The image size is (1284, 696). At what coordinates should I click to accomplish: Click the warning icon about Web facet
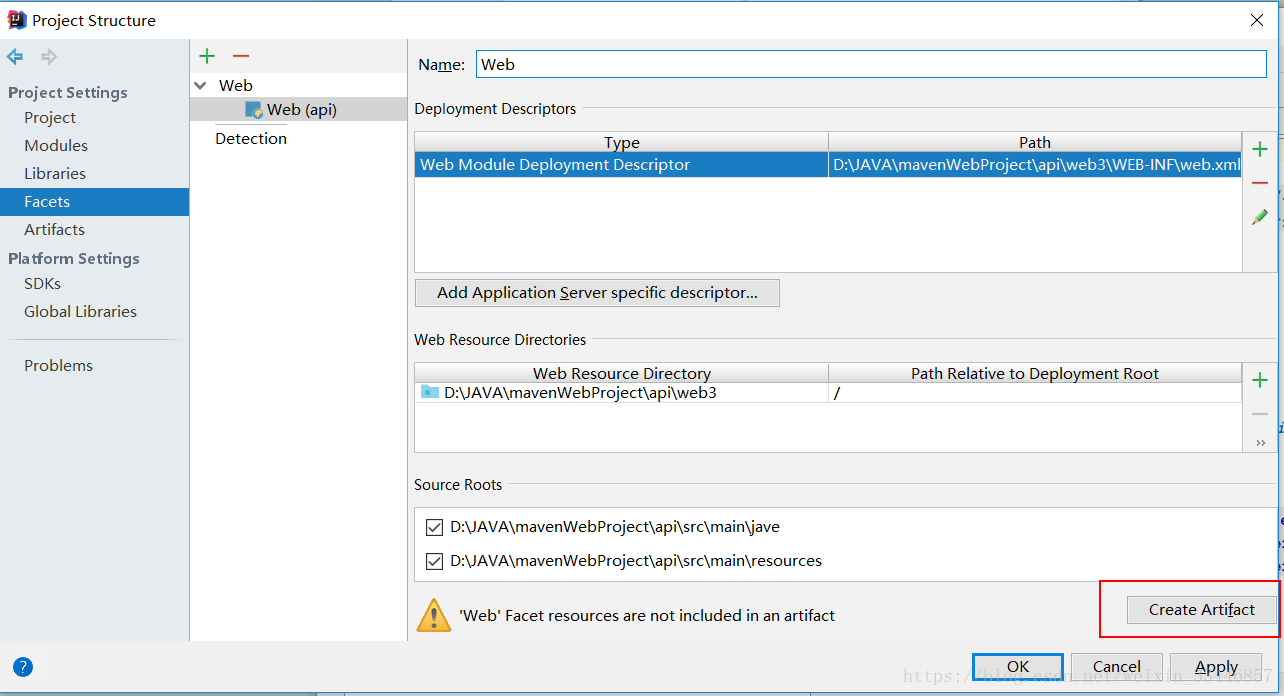point(434,614)
